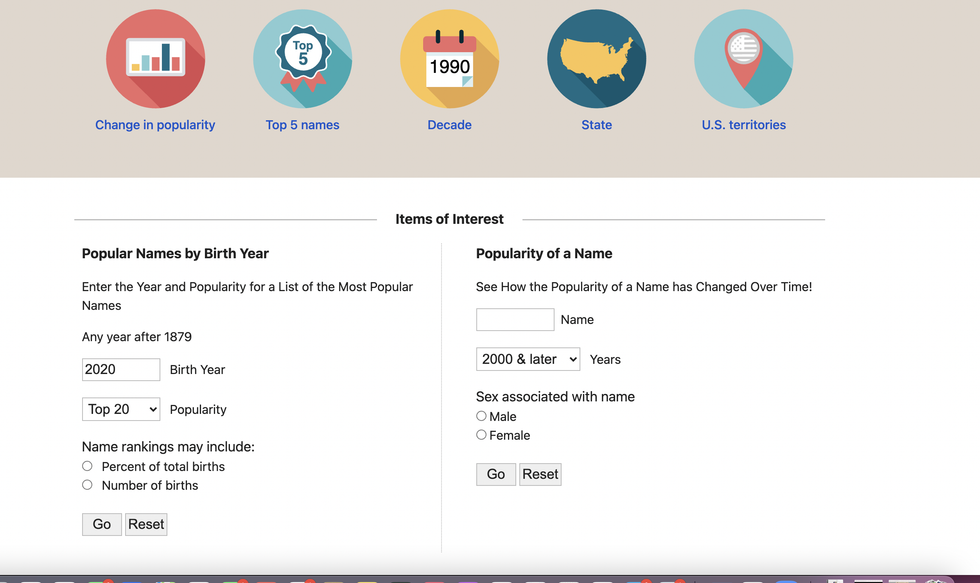This screenshot has width=980, height=583.
Task: Open the Top 5 ribbon badge icon
Action: 302,58
